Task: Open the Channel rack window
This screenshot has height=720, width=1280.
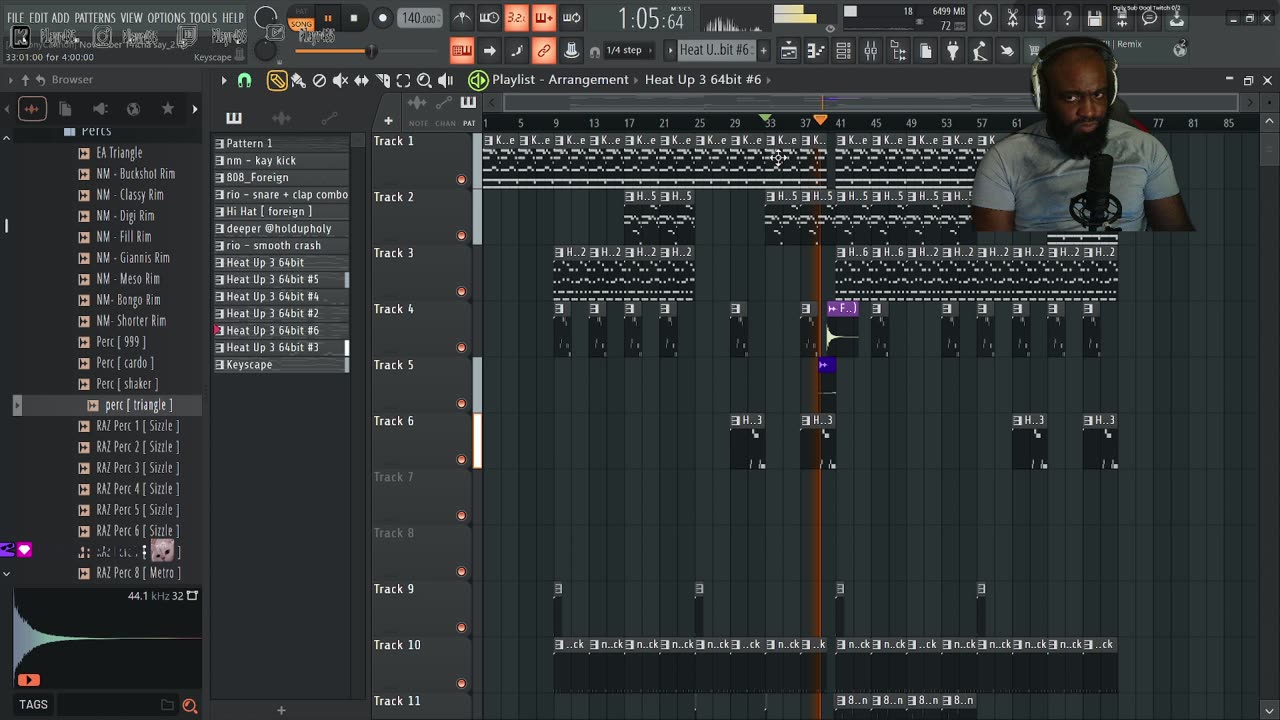Action: (x=843, y=51)
